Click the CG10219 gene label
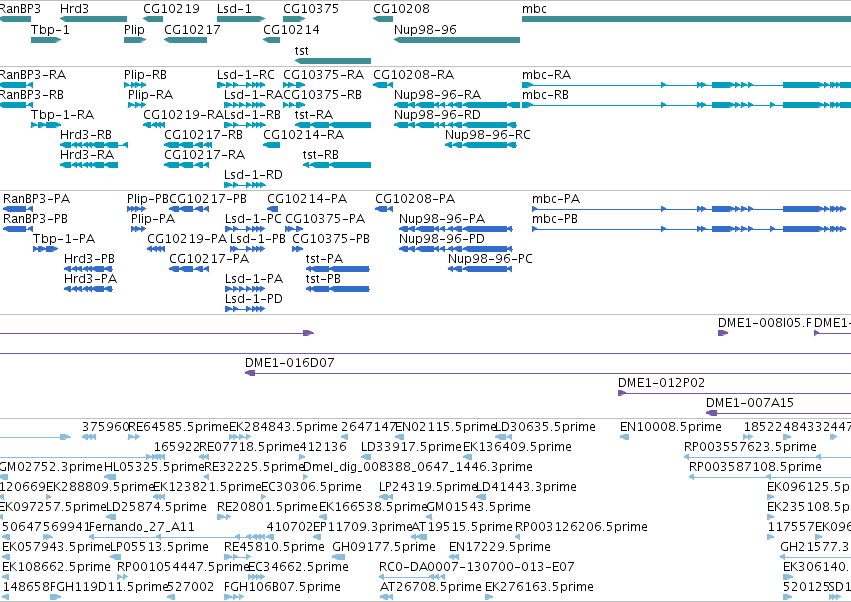Image resolution: width=851 pixels, height=602 pixels. coord(171,9)
